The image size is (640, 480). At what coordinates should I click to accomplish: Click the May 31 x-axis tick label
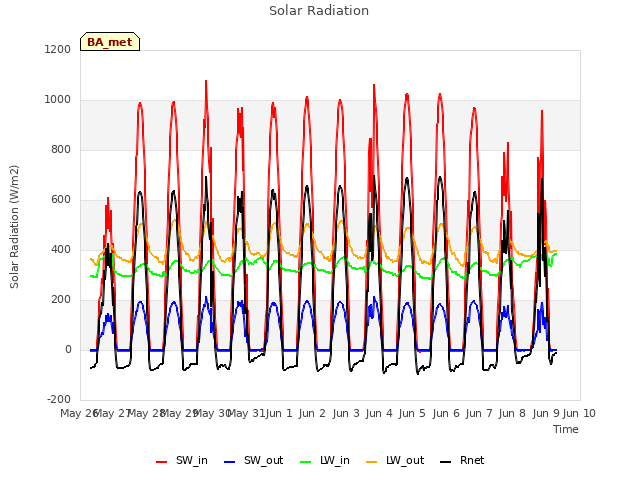tap(246, 413)
